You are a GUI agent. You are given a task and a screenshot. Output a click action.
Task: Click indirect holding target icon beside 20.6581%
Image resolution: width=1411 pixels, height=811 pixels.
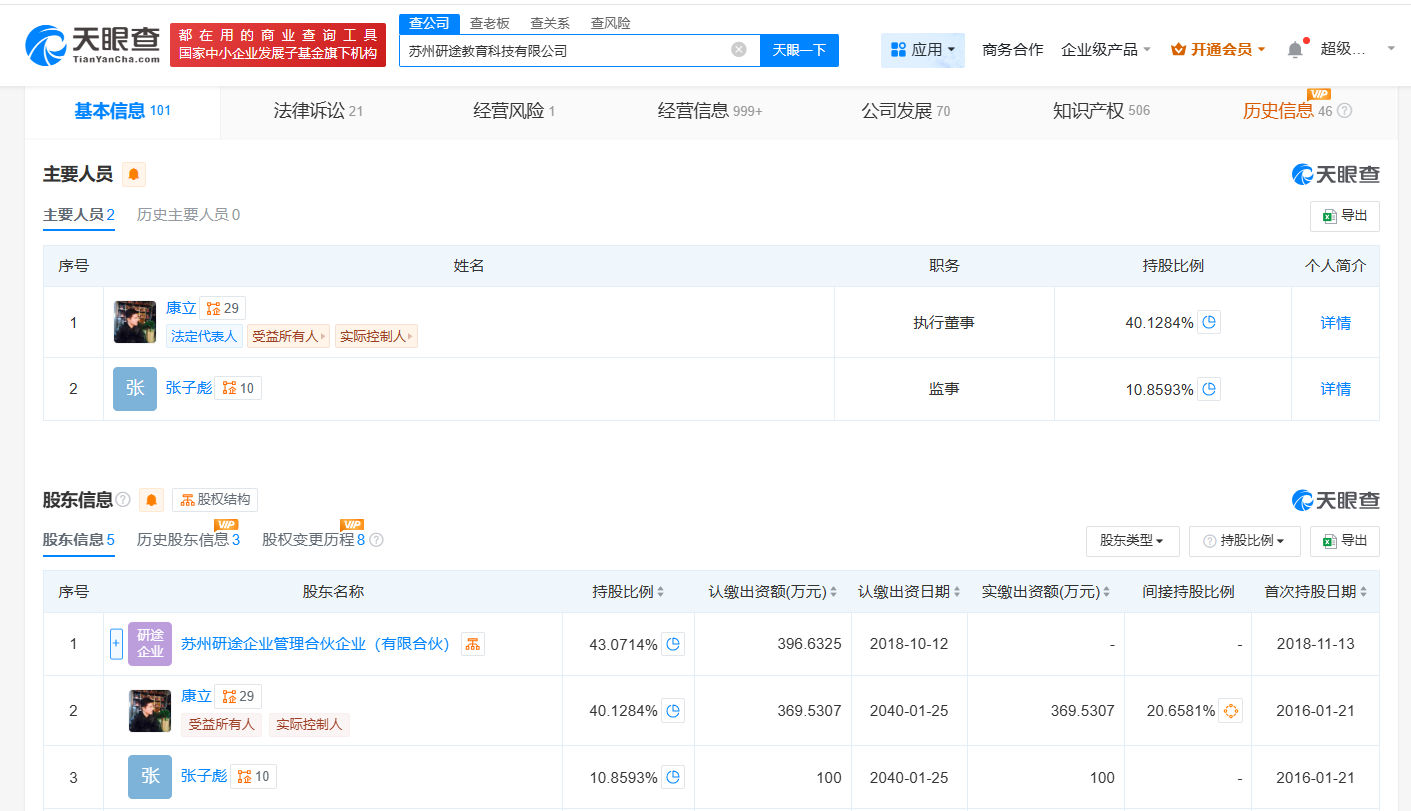point(1231,711)
